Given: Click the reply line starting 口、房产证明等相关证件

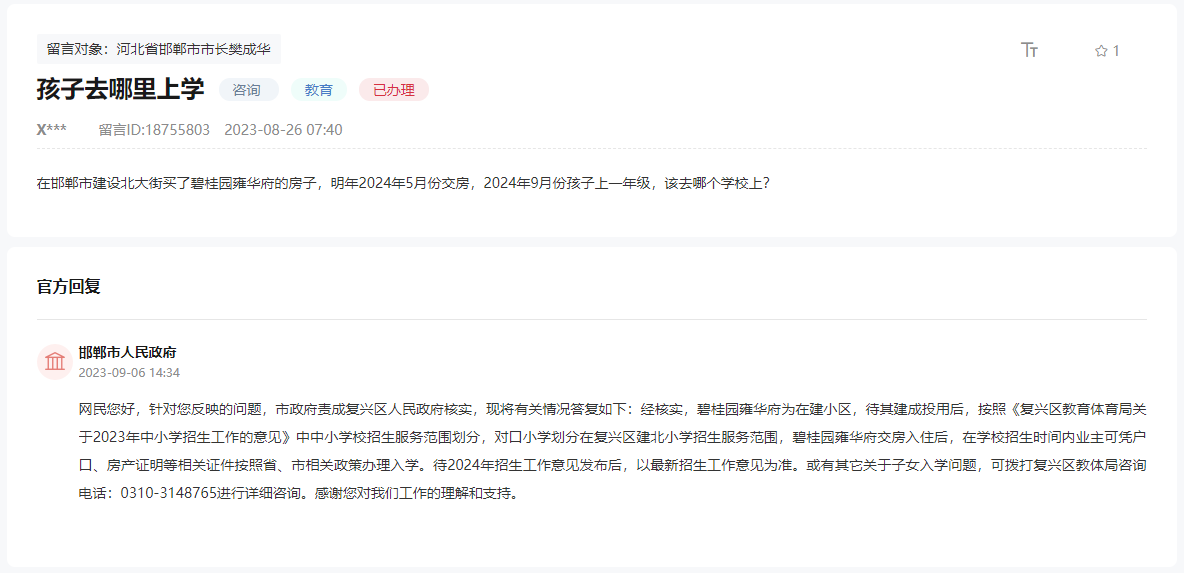Looking at the screenshot, I should point(612,467).
